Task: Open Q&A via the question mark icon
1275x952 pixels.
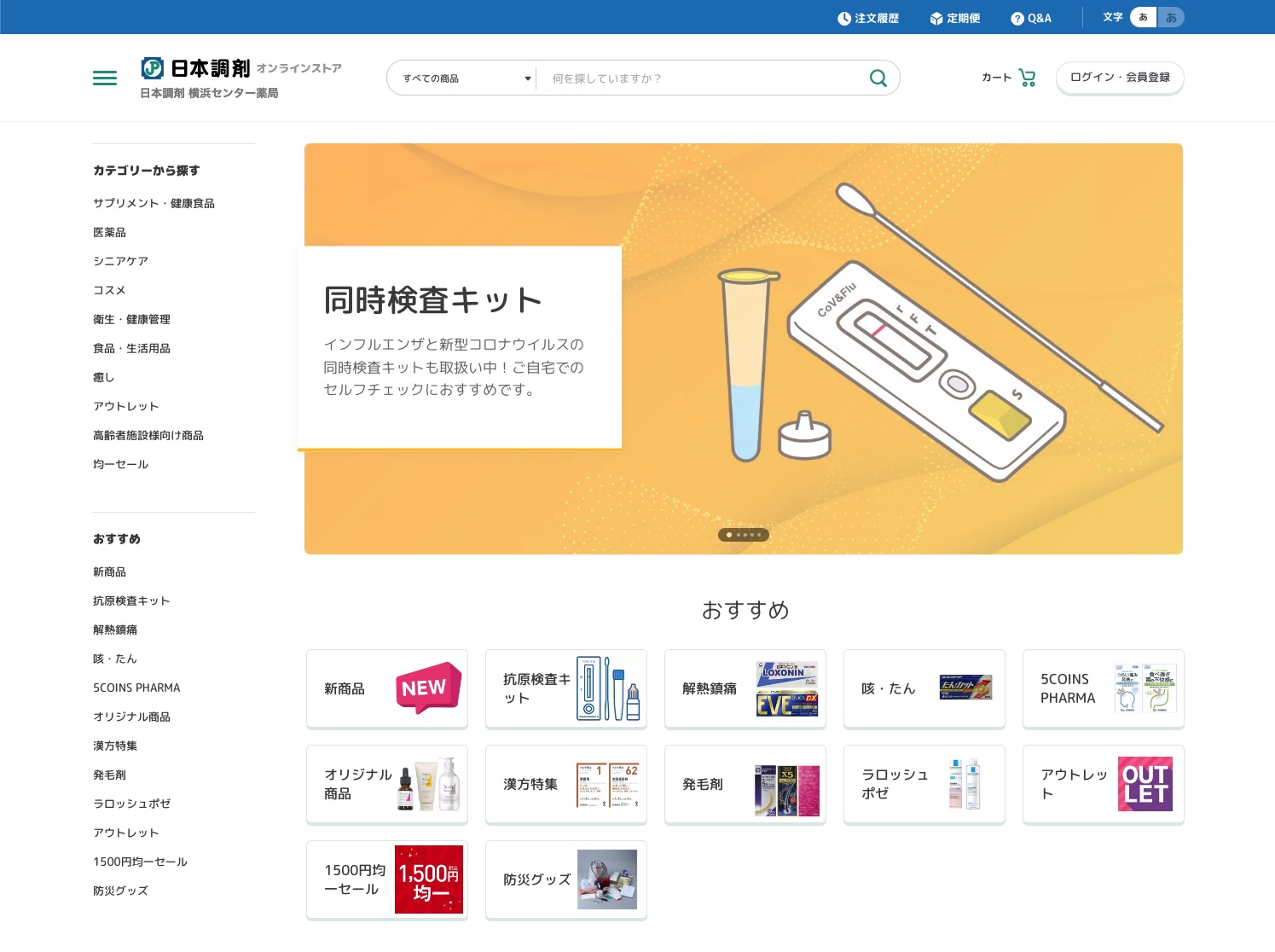Action: tap(1016, 17)
